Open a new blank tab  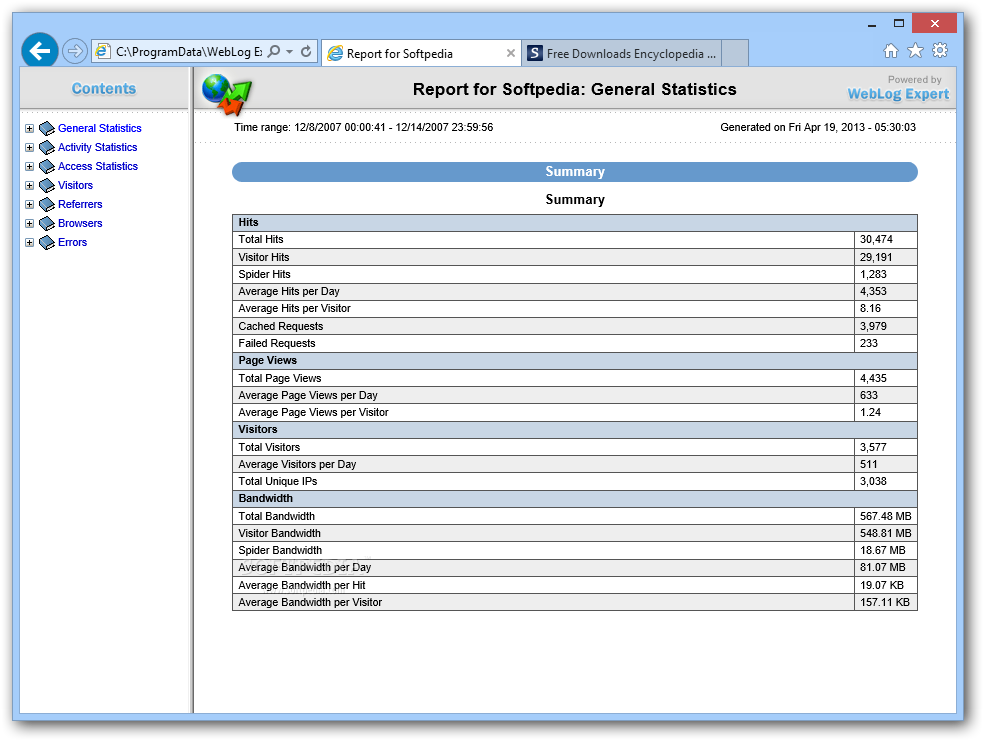(x=735, y=53)
